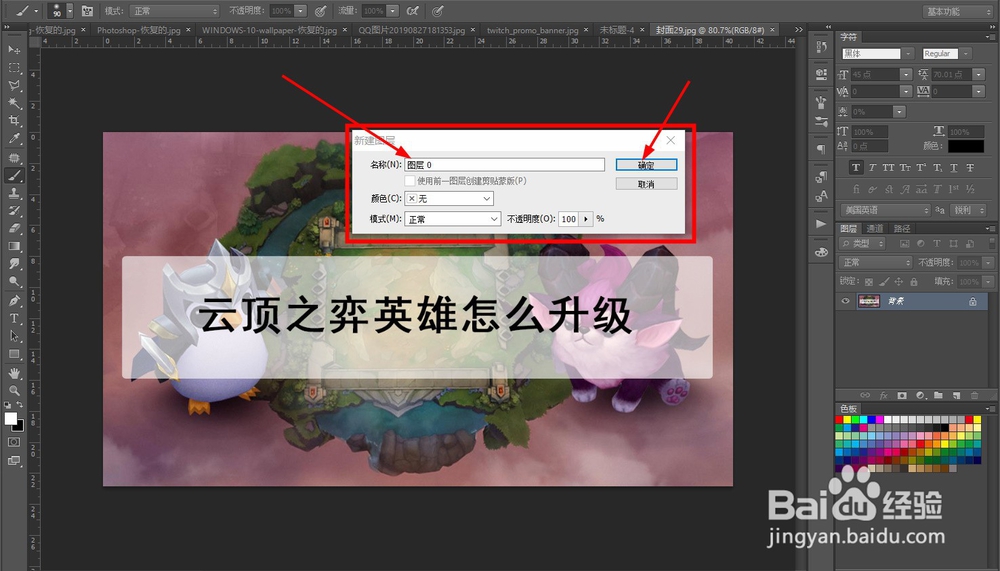The width and height of the screenshot is (1000, 571).
Task: Open the Brush Presets panel icon
Action: coord(821,121)
